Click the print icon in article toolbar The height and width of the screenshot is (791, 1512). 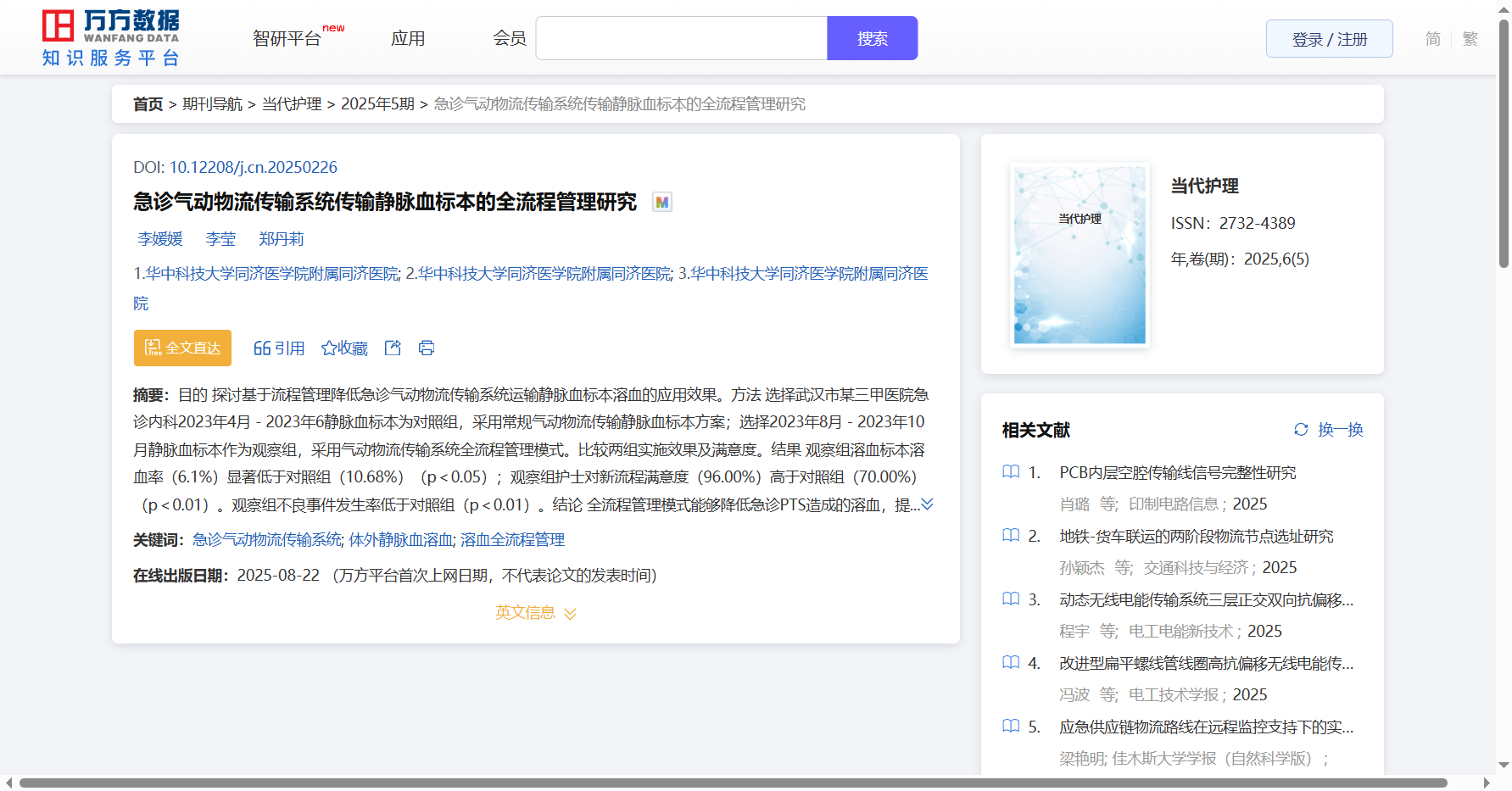click(427, 348)
